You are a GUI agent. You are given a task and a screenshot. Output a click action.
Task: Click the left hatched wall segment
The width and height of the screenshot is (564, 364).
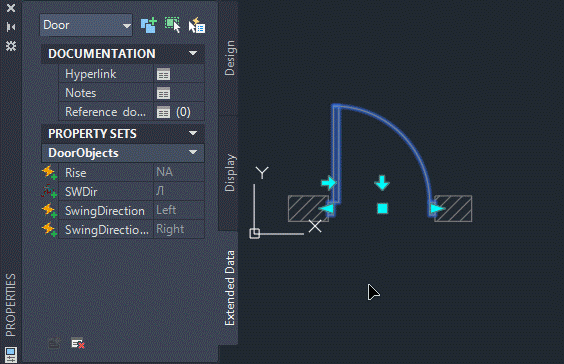coord(308,209)
